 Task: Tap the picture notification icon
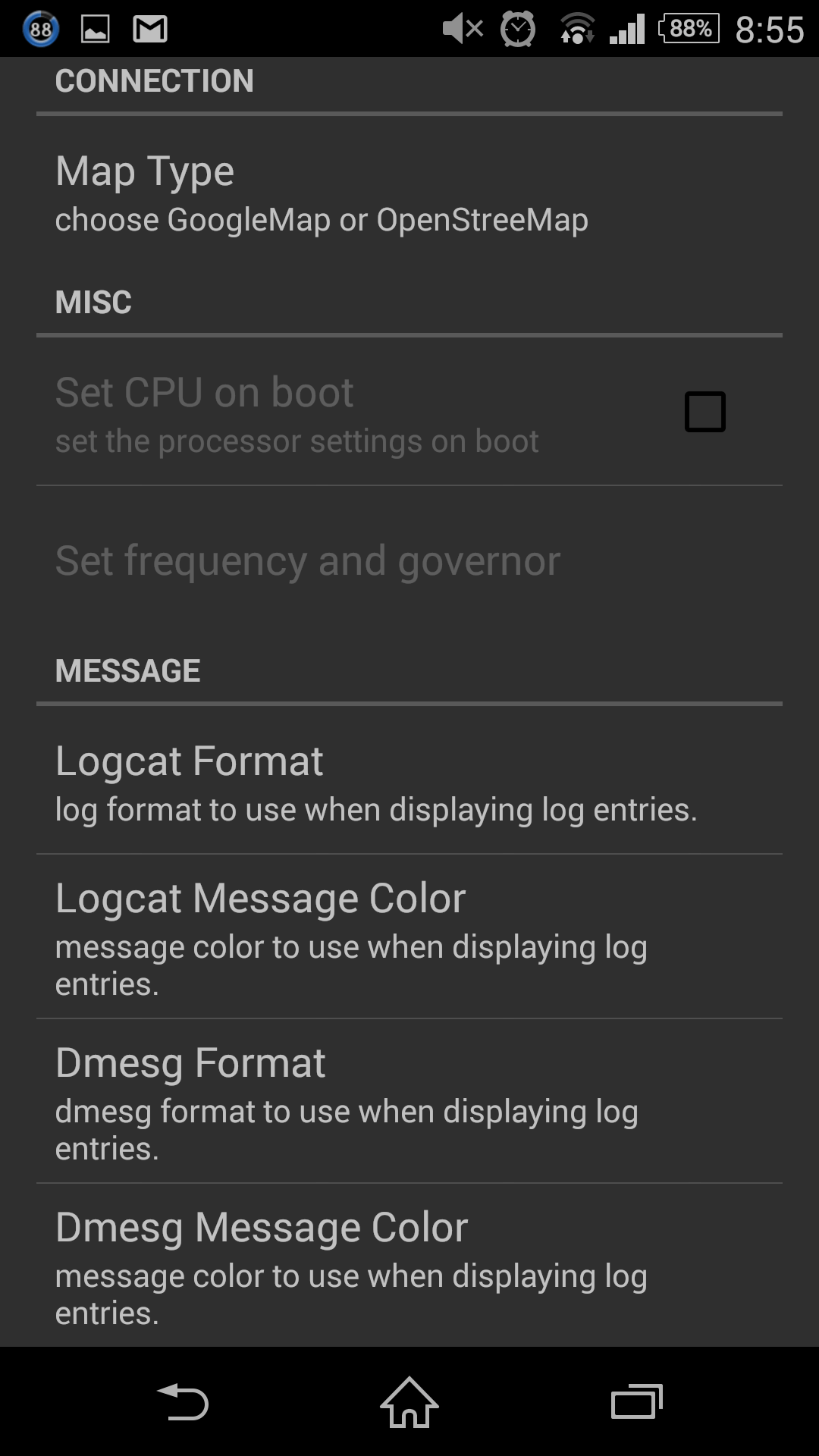pyautogui.click(x=95, y=30)
